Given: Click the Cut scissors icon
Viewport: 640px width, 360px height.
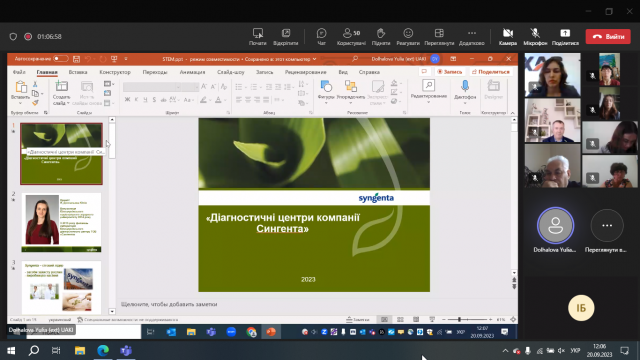Looking at the screenshot, I should [35, 84].
